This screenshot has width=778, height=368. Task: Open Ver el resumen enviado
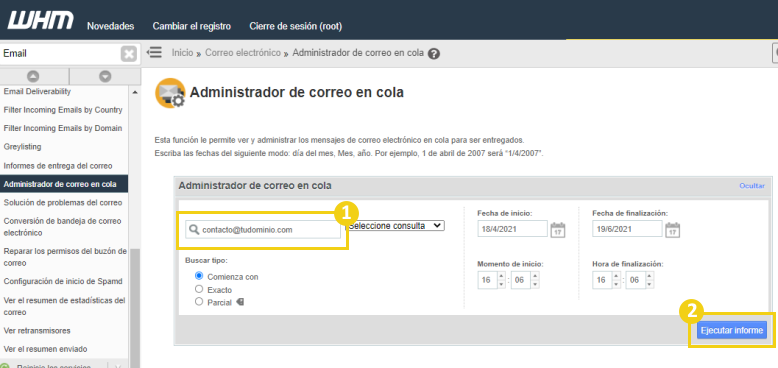click(x=45, y=349)
